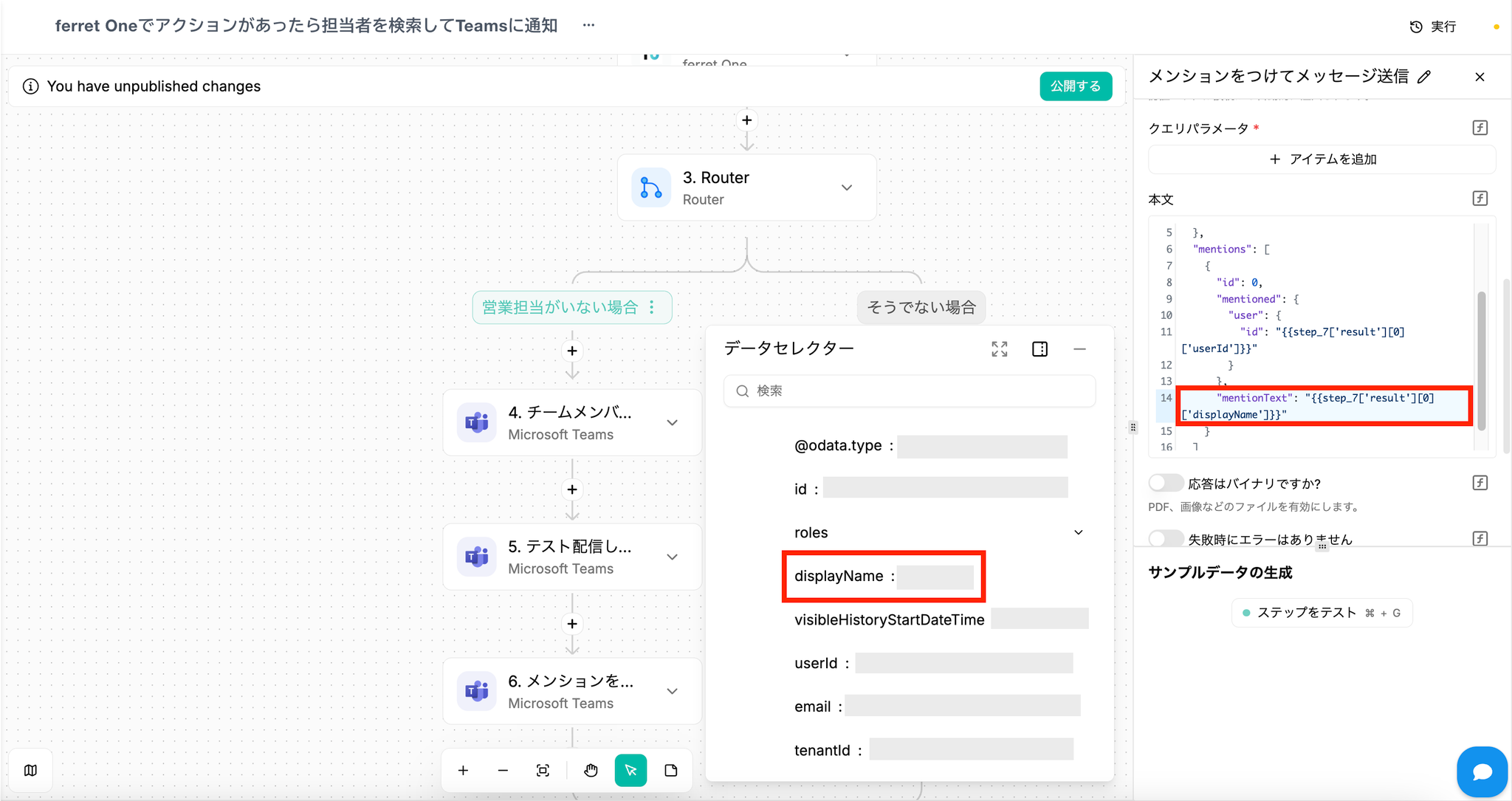Screen dimensions: 1512x801
Task: Expand data selector to fullscreen
Action: click(999, 349)
